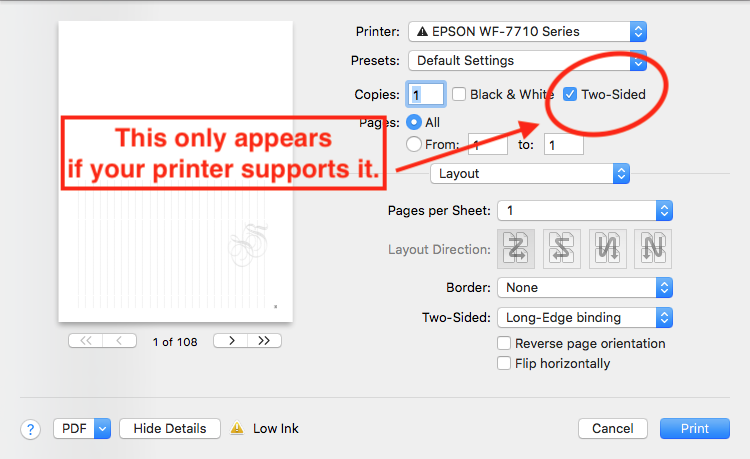
Task: Enable Flip horizontally checkbox
Action: coord(504,363)
